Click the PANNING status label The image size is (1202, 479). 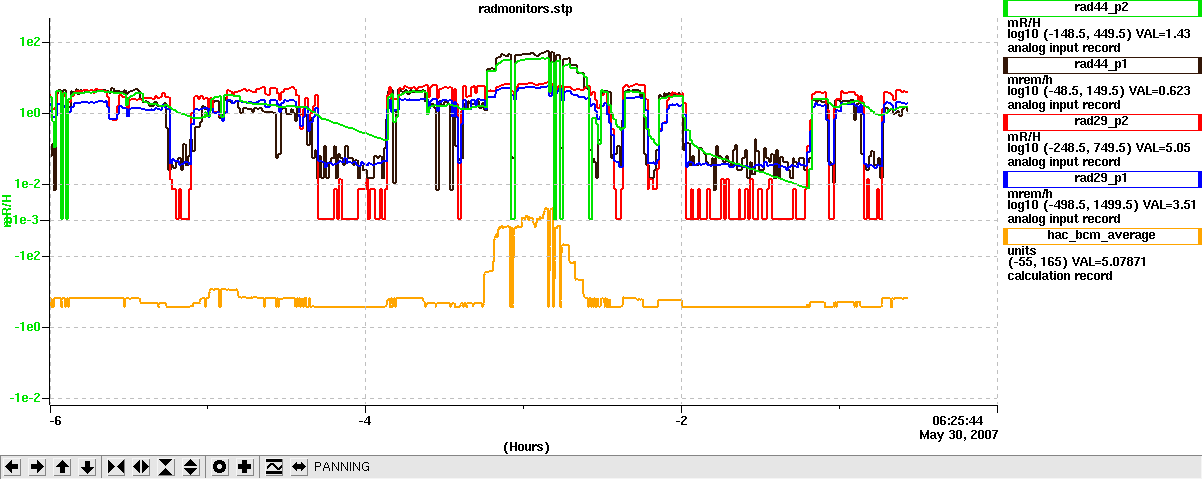point(342,467)
